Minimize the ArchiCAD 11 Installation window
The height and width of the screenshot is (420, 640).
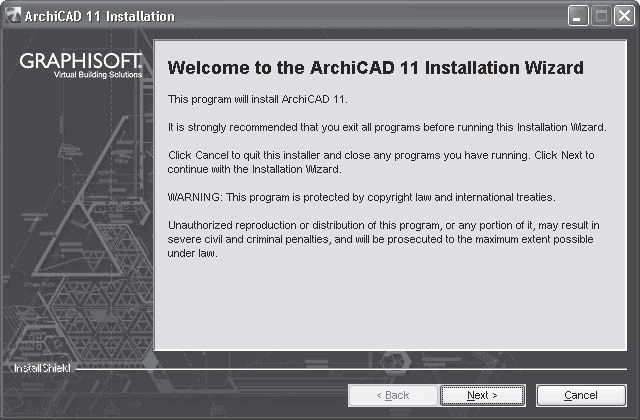coord(580,16)
